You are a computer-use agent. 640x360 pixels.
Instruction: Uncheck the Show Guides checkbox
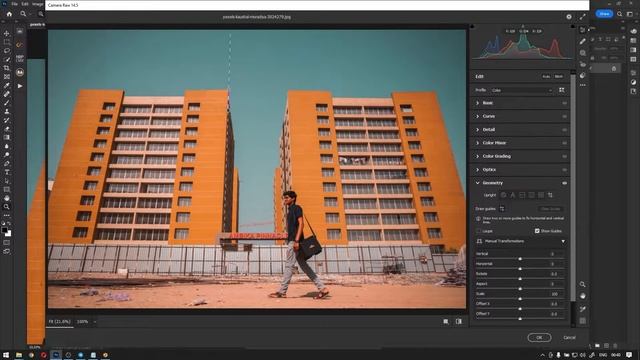(537, 231)
